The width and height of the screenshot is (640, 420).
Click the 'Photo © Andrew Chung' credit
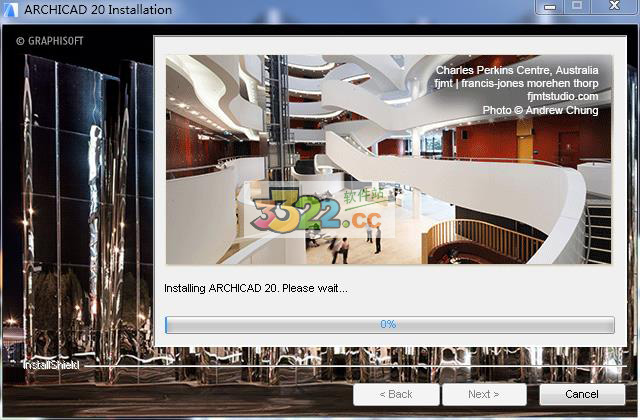[x=540, y=110]
